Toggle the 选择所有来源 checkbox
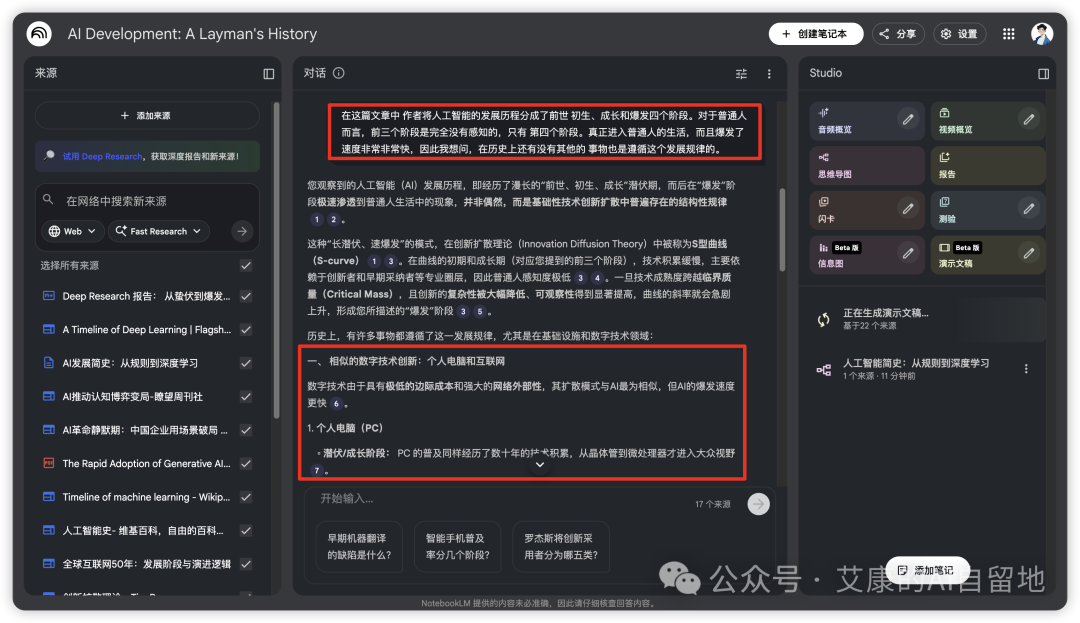This screenshot has height=623, width=1080. (246, 266)
